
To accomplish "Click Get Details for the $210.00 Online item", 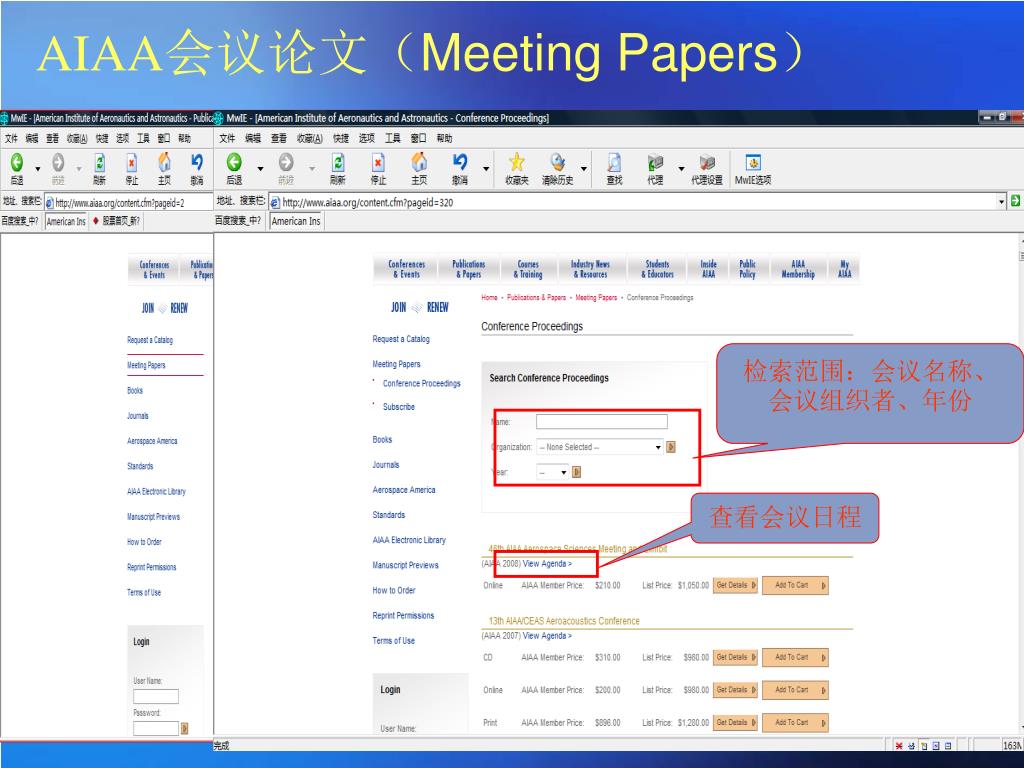I will coord(735,585).
